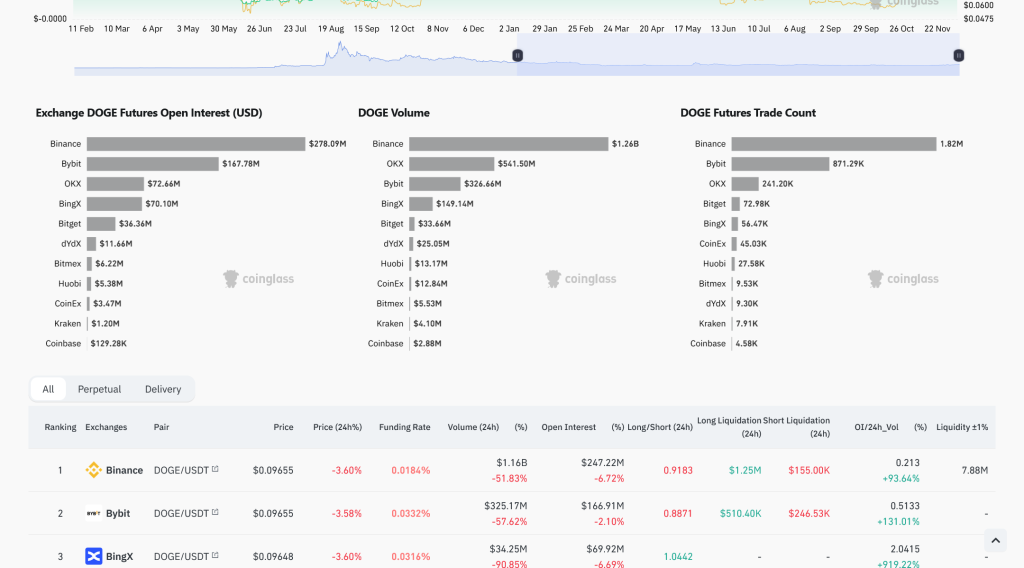
Task: Click dYdX label in DOGE Volume chart
Action: coord(393,244)
